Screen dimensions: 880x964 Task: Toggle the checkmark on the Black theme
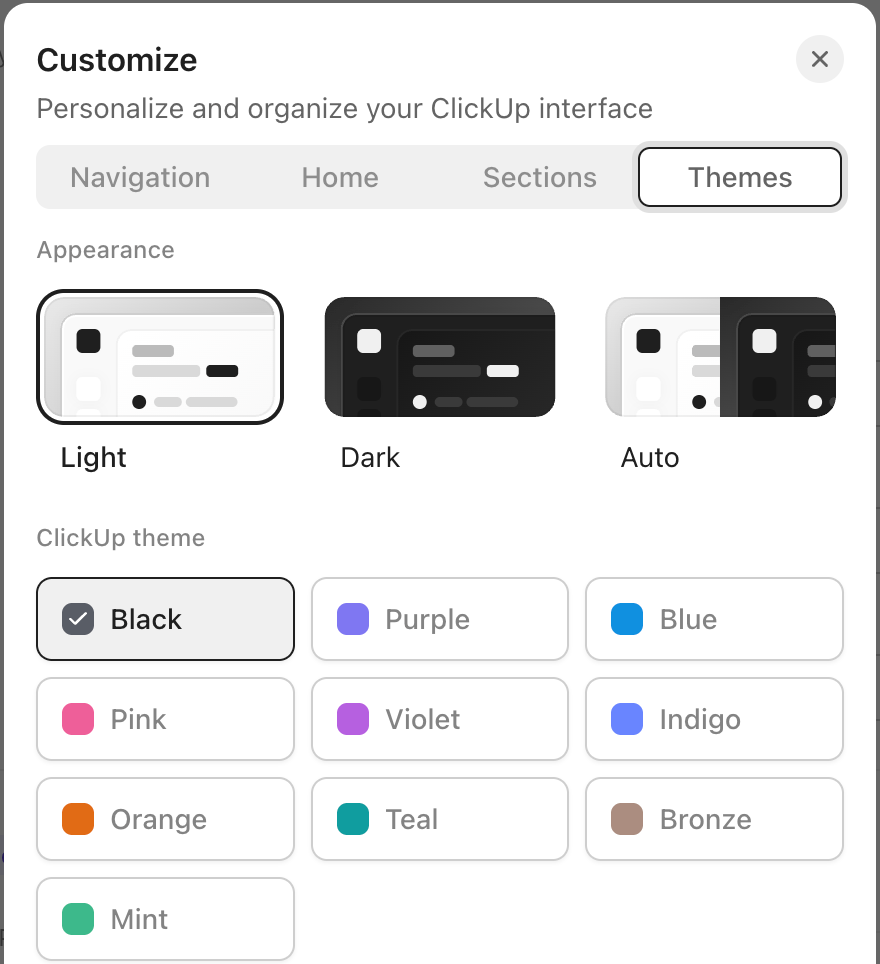(x=80, y=619)
